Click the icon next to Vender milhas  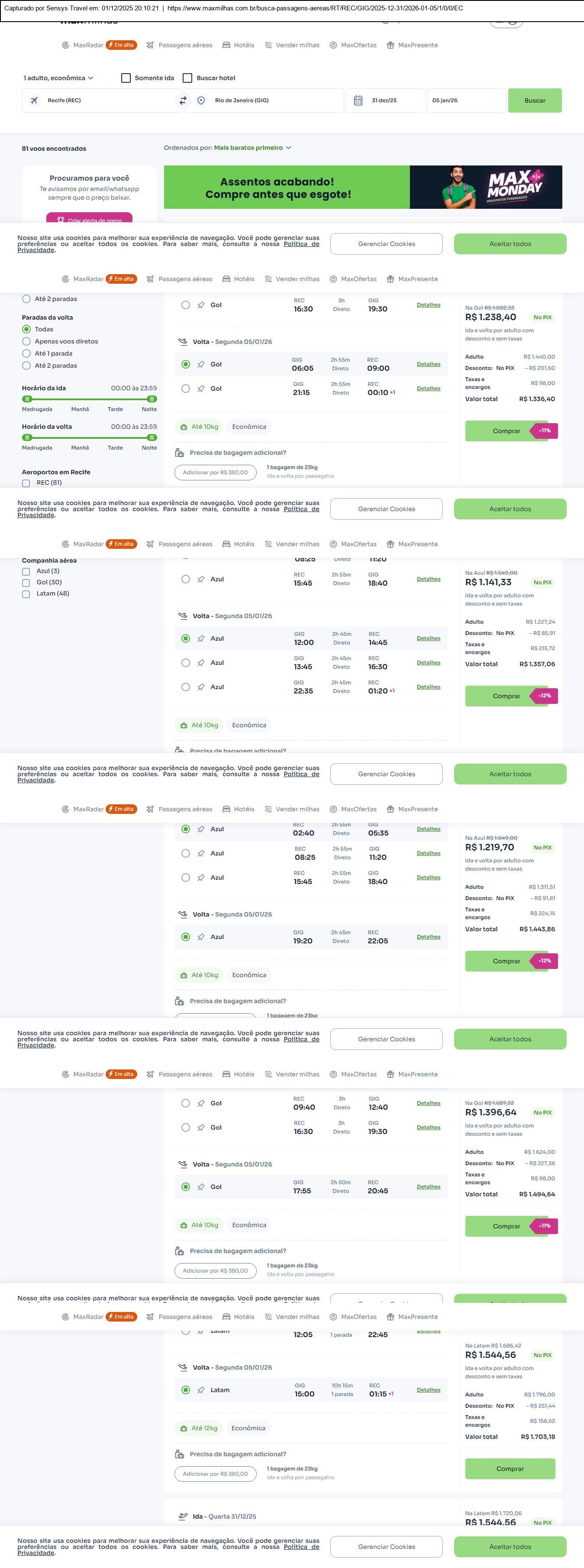tap(268, 45)
